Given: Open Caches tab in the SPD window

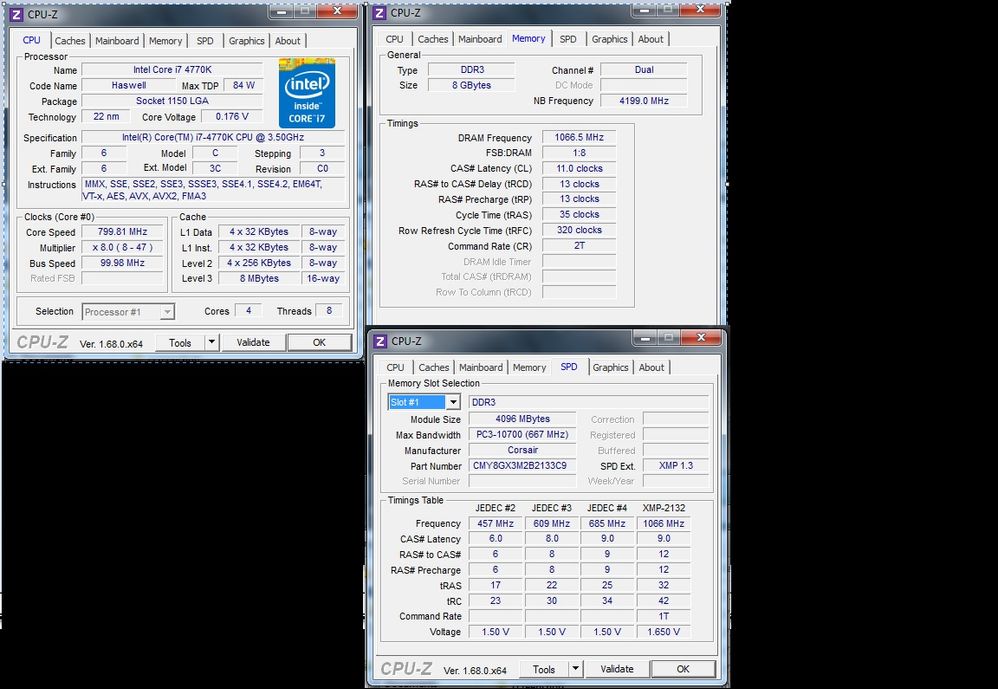Looking at the screenshot, I should (x=433, y=367).
